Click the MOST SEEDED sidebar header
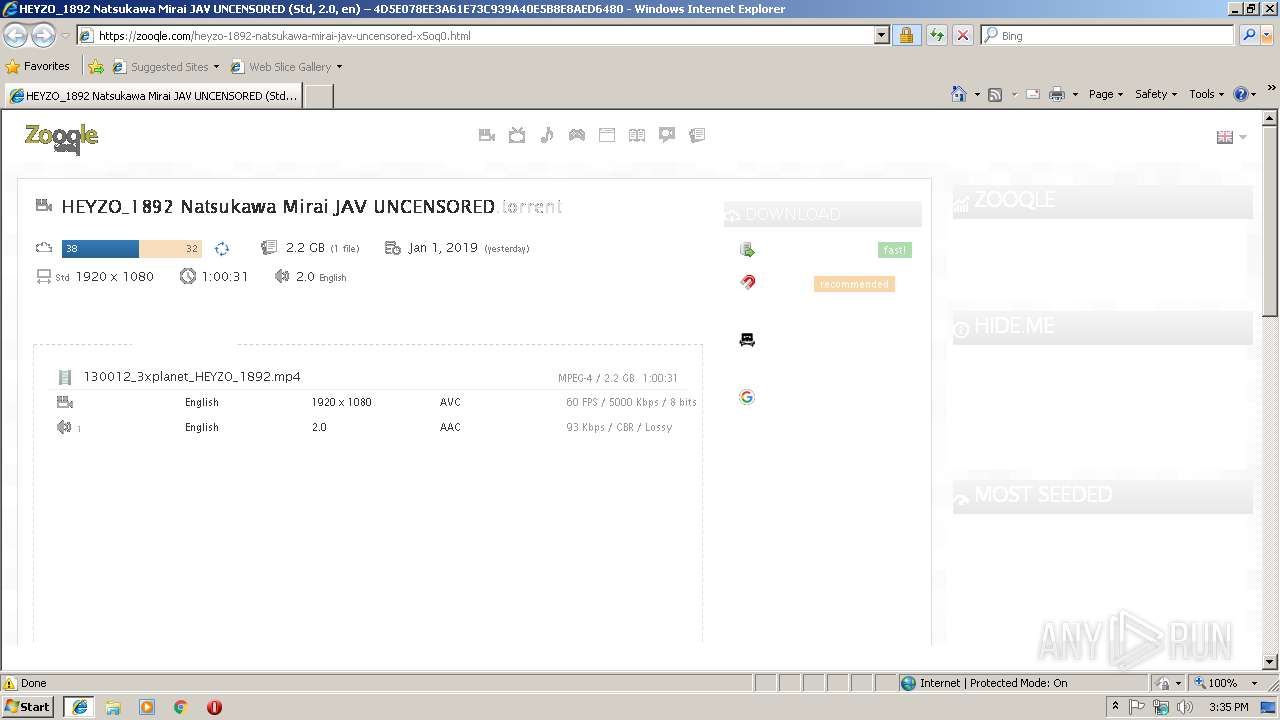The height and width of the screenshot is (720, 1280). (1102, 496)
